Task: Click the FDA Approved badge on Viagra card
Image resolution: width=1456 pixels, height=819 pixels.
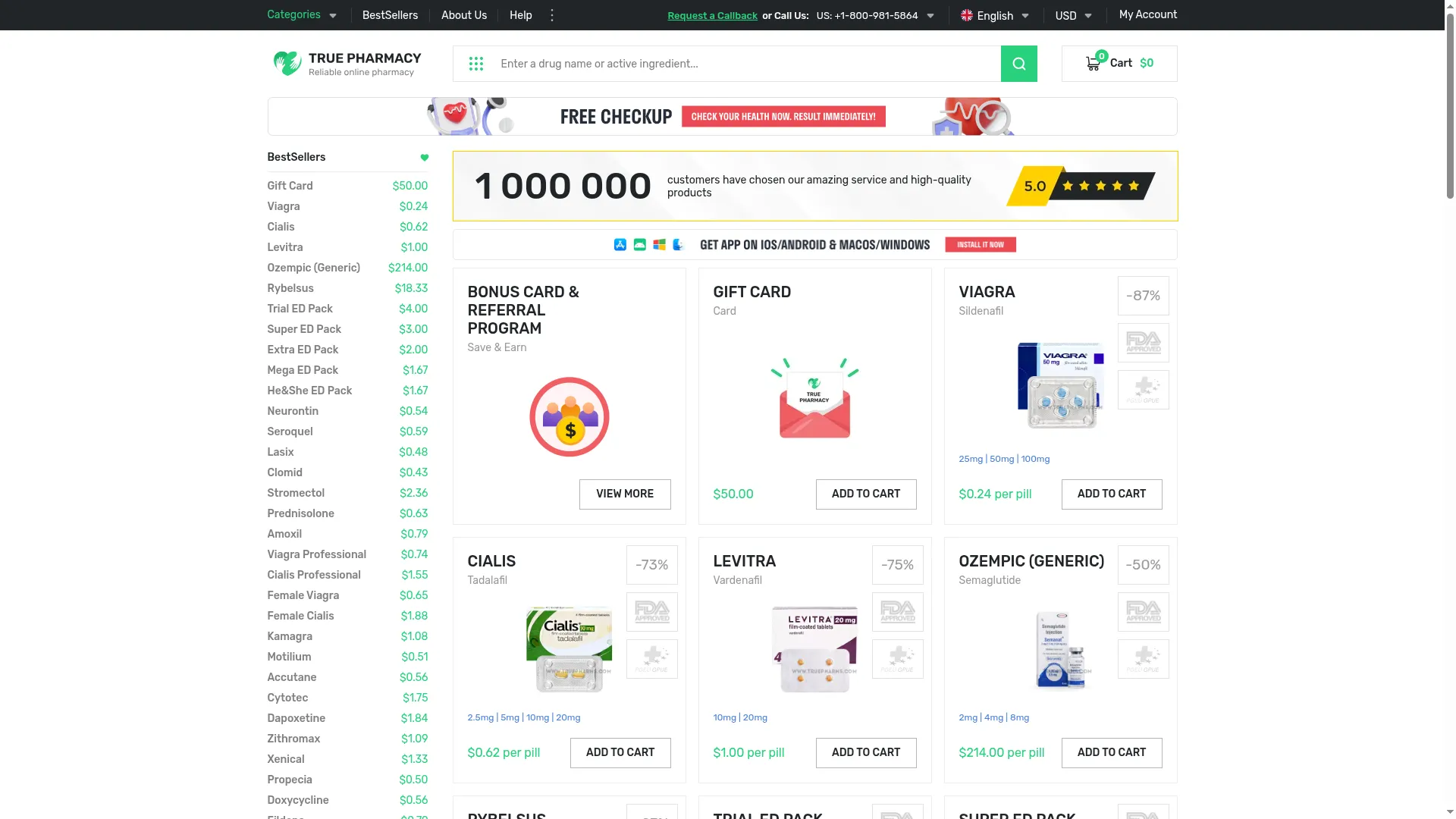Action: click(1143, 343)
